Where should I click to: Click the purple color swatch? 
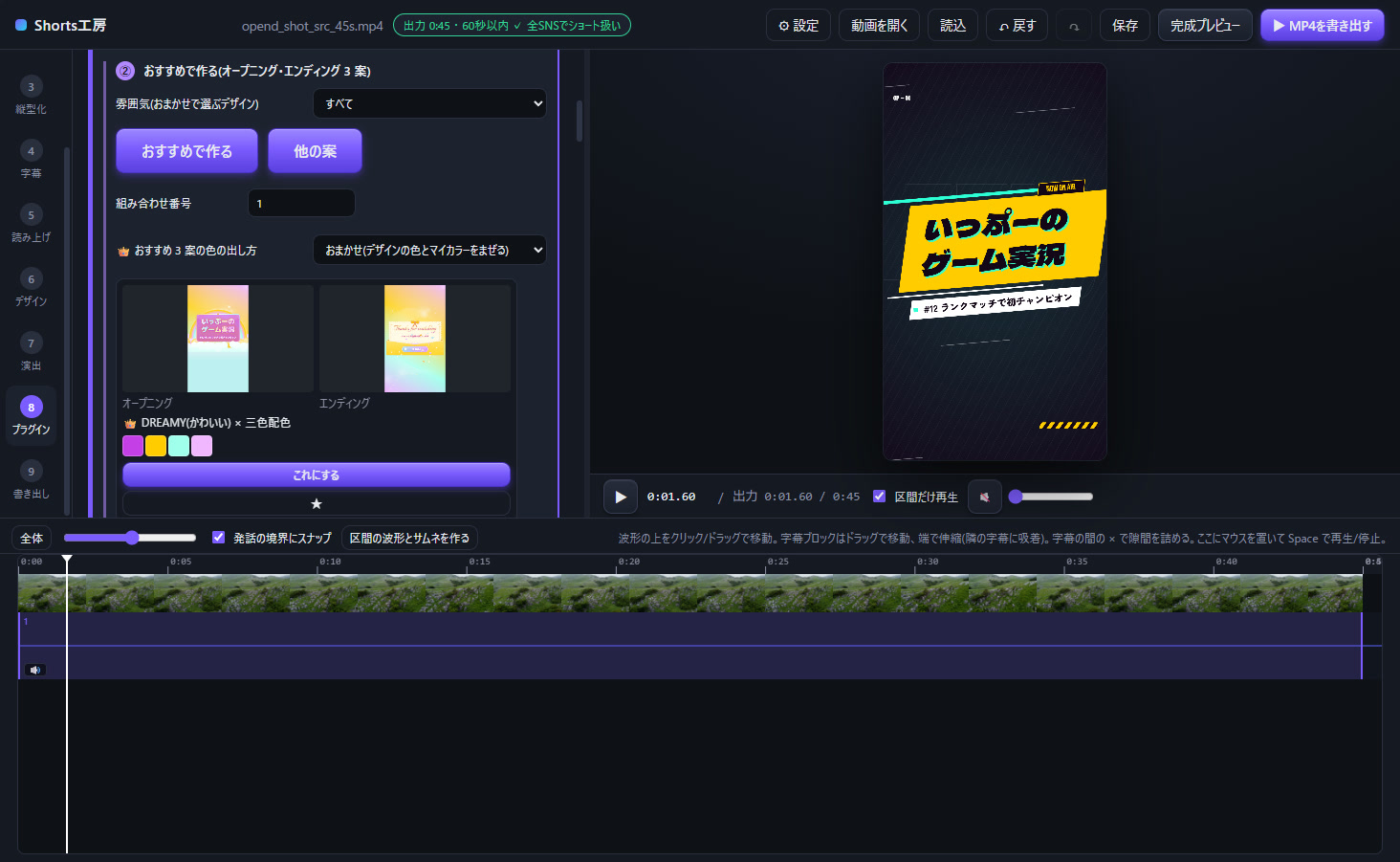click(x=133, y=446)
